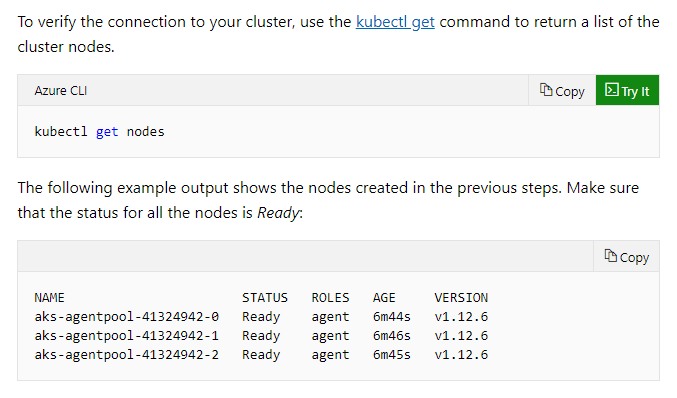Click the word 'nodes' in the command
Screen dimensions: 677x398
pyautogui.click(x=146, y=131)
